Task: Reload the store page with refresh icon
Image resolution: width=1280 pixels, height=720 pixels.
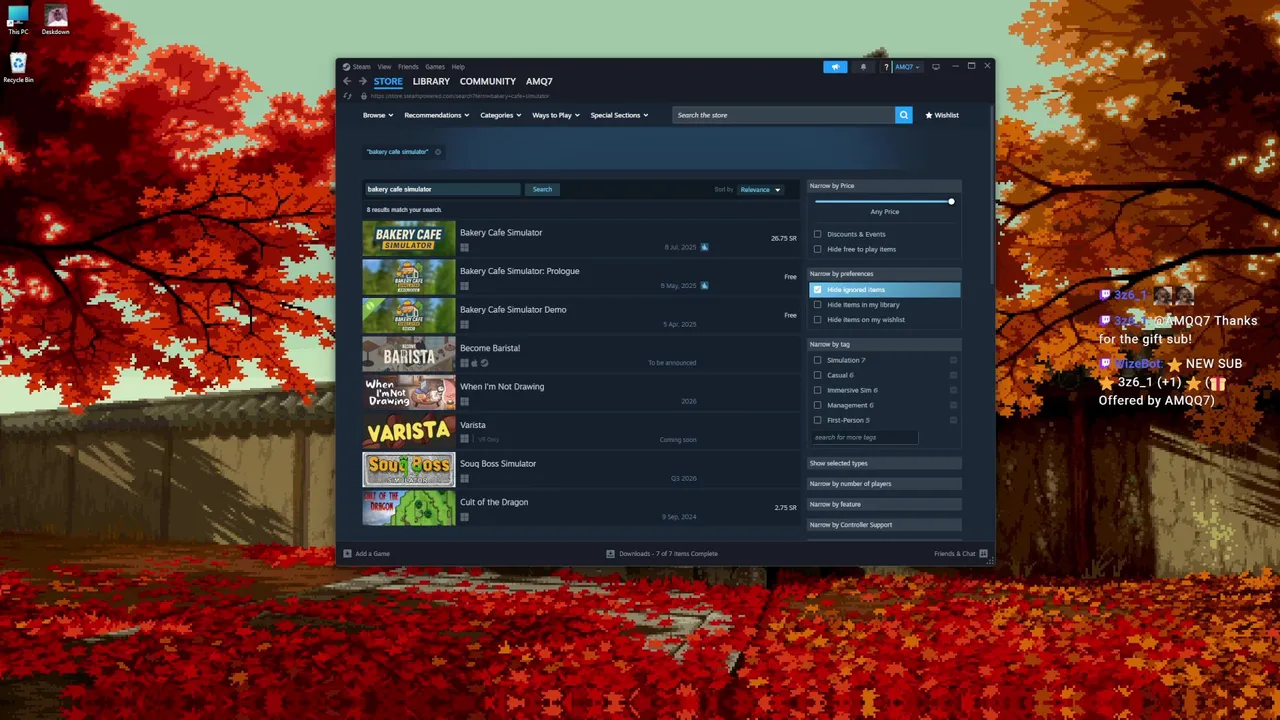Action: [348, 96]
